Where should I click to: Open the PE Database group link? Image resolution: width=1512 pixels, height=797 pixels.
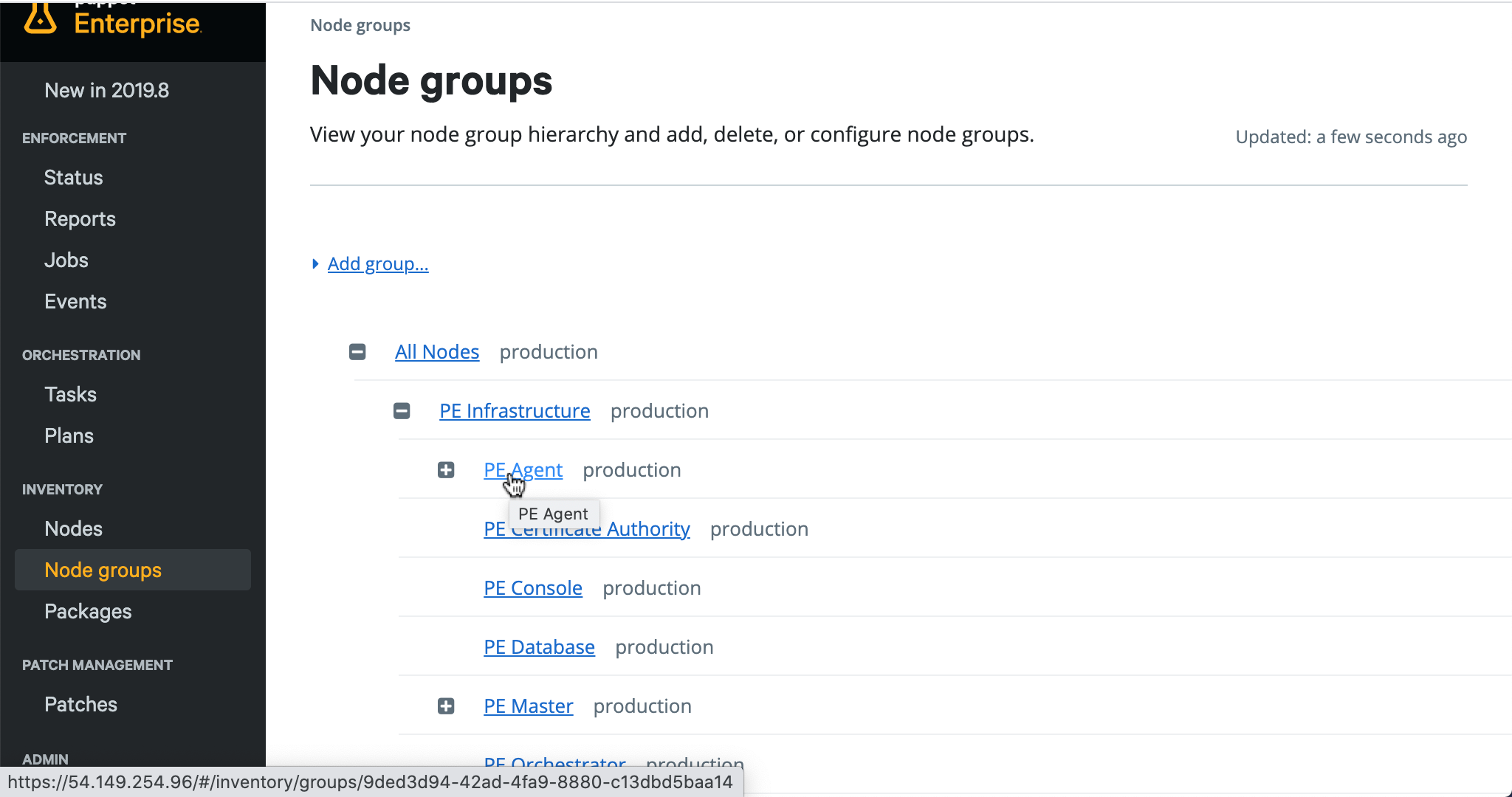pyautogui.click(x=539, y=647)
